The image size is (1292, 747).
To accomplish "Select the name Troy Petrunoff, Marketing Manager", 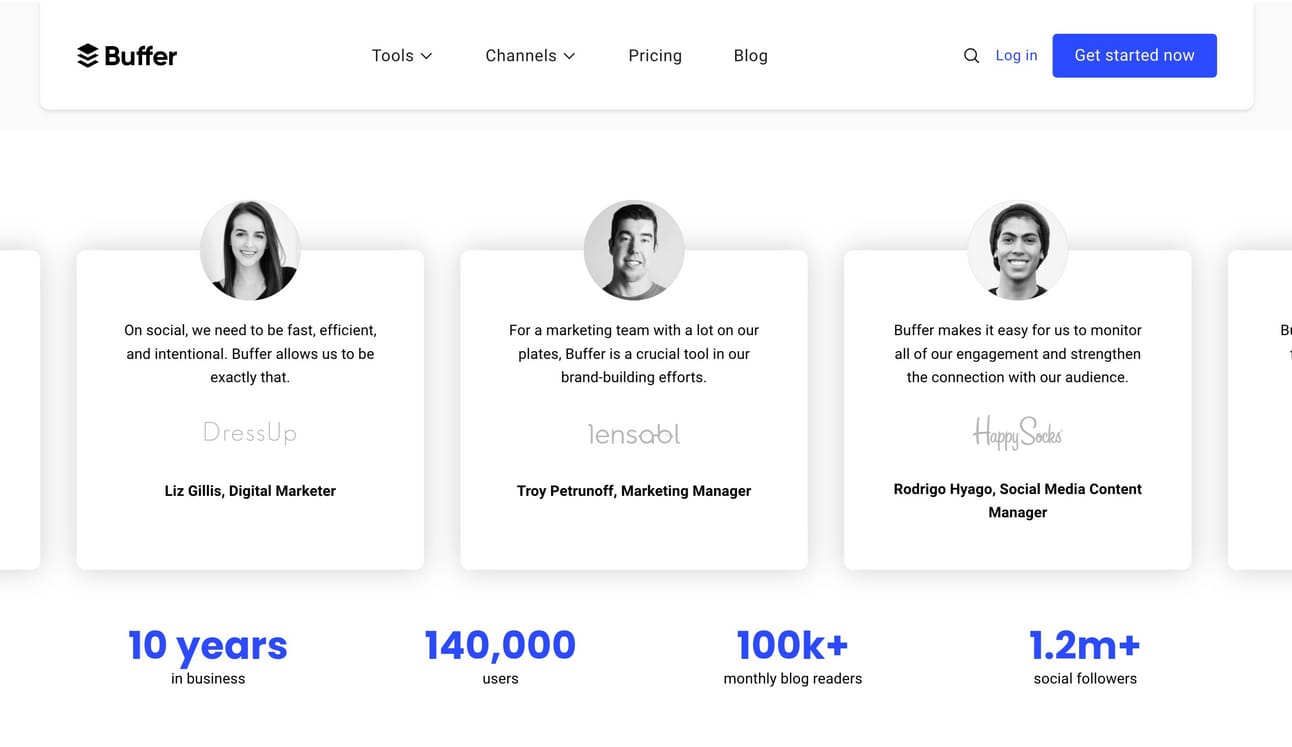I will click(x=634, y=491).
